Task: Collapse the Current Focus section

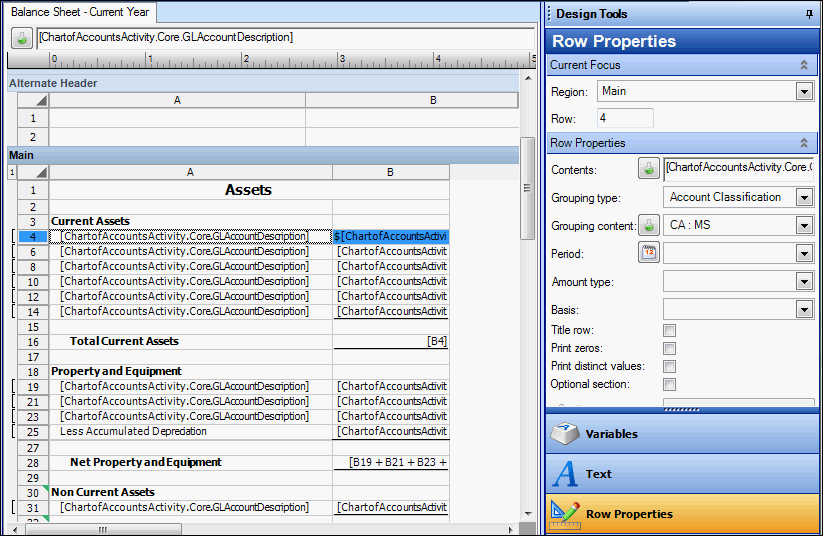Action: (x=803, y=65)
